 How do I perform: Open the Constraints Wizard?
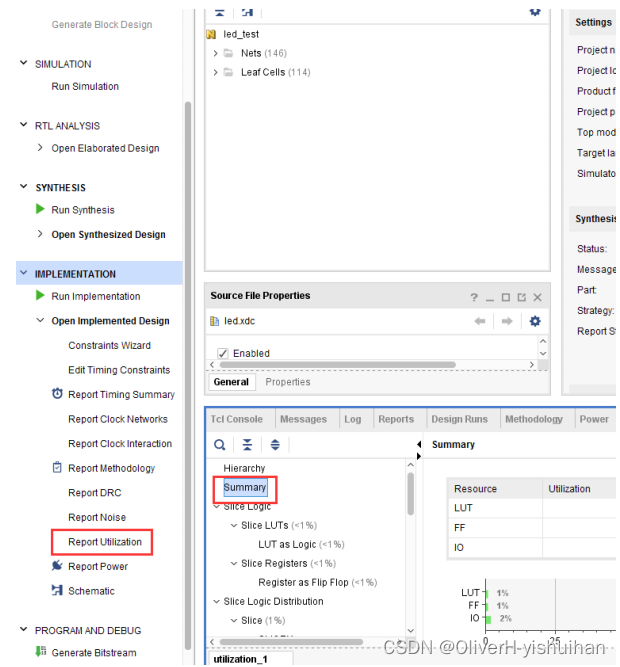(x=109, y=345)
